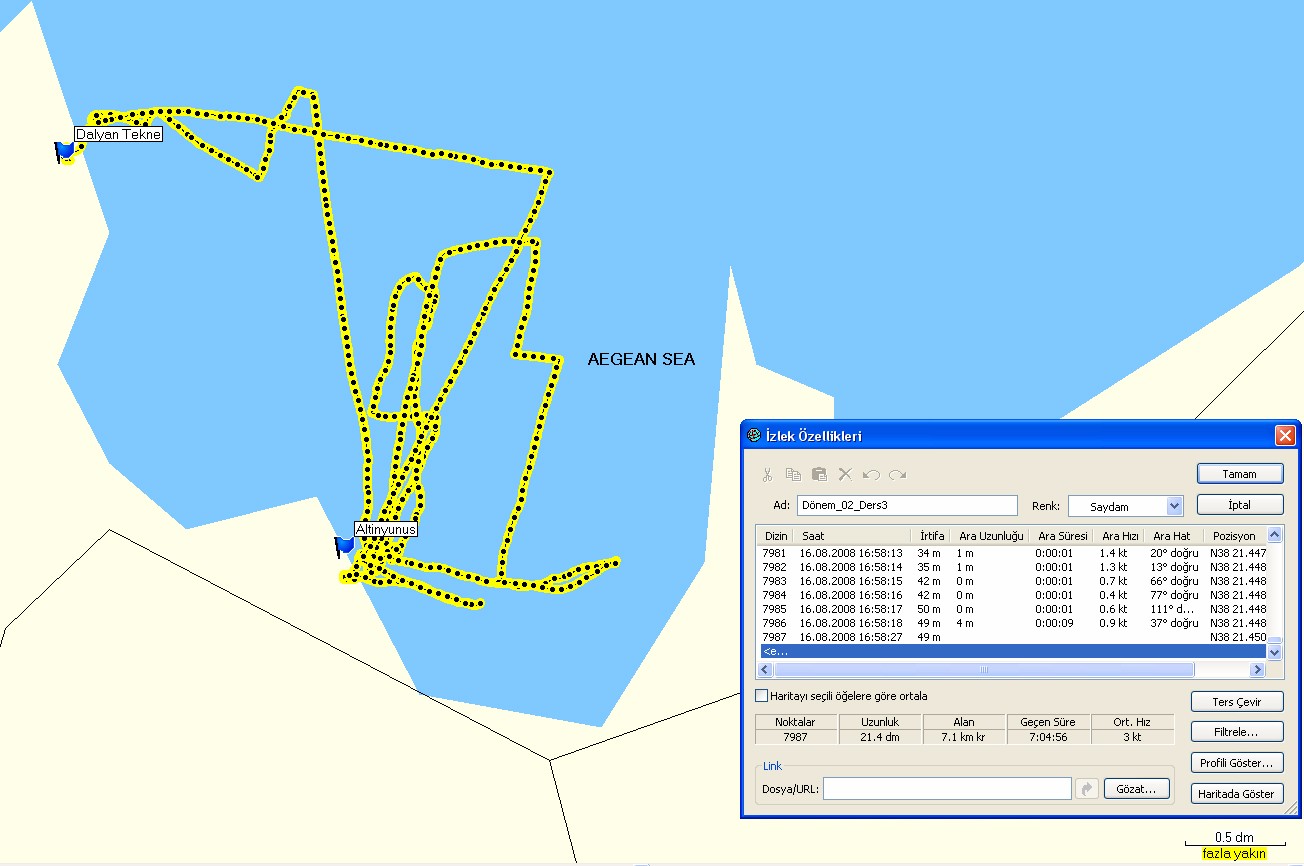Click the globe icon in İzlek Özellikleri title

(754, 435)
